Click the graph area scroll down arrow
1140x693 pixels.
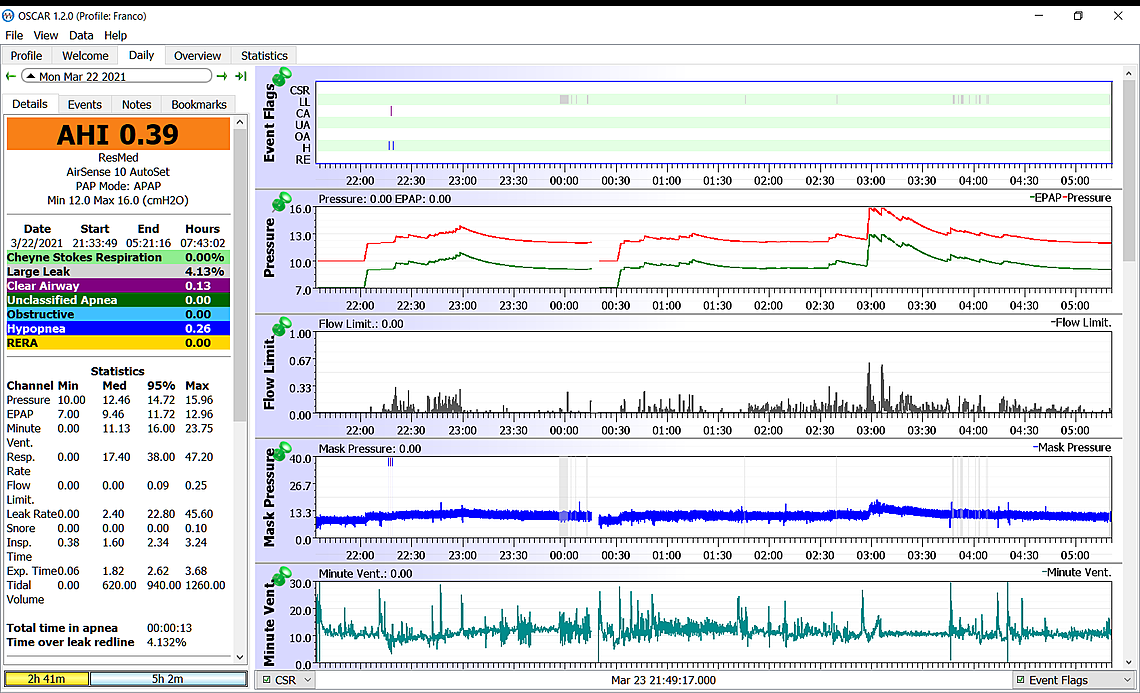point(1128,662)
